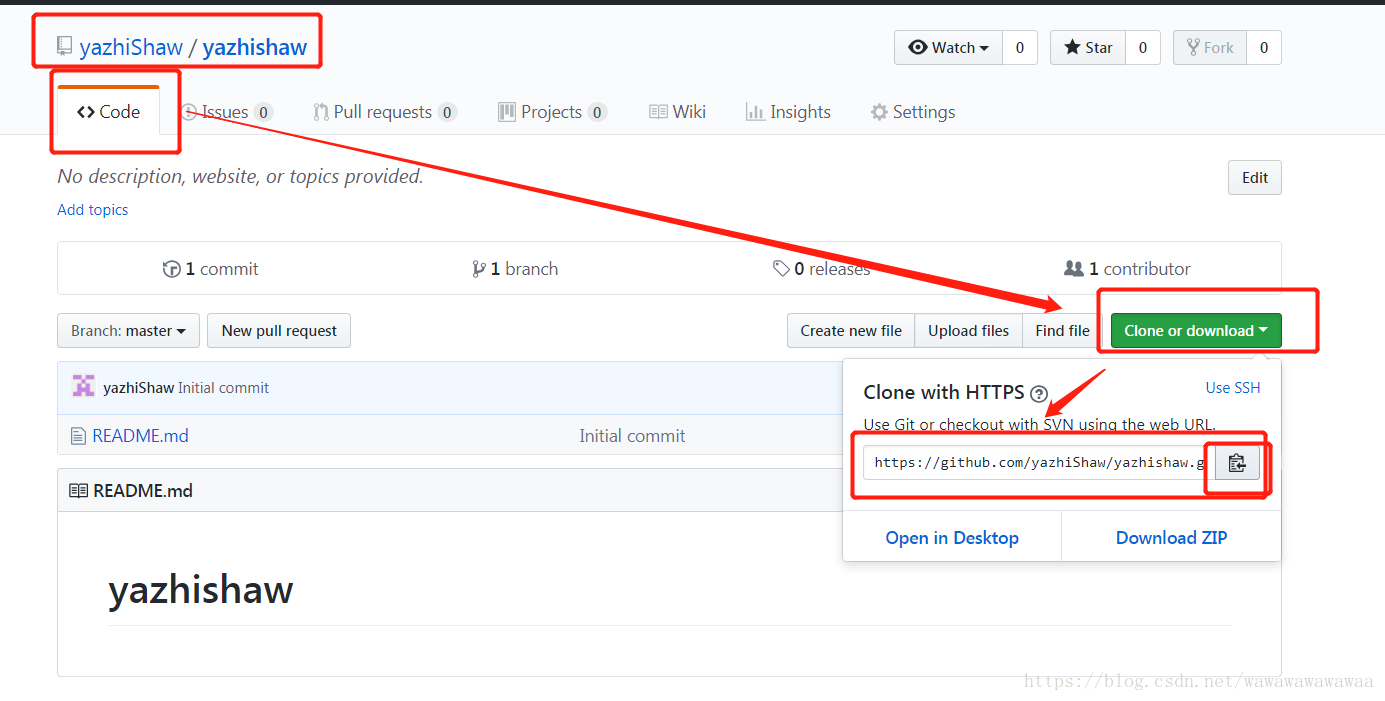The width and height of the screenshot is (1385, 701).
Task: Click the Add topics link
Action: pos(93,210)
